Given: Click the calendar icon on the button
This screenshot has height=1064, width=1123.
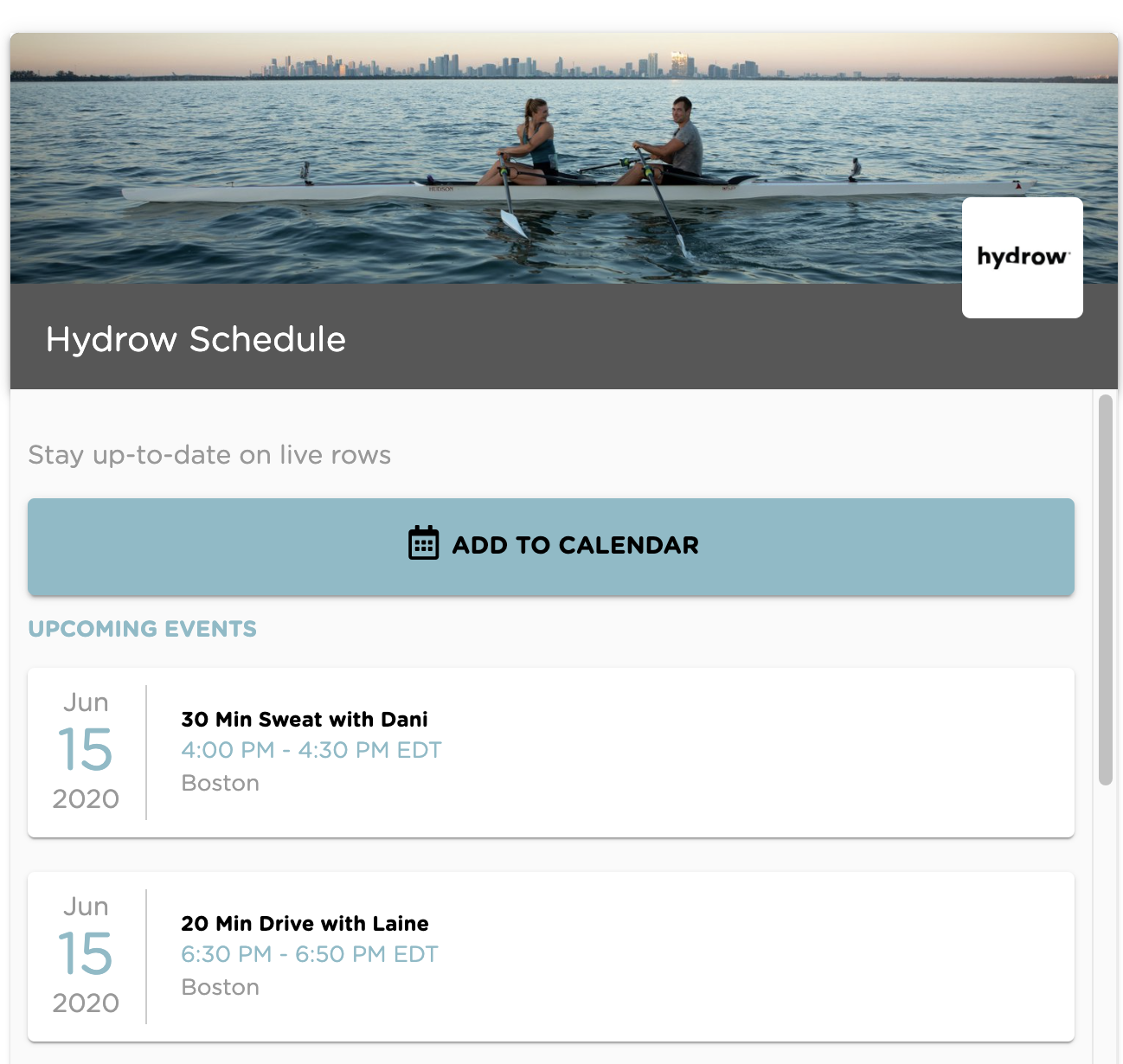Looking at the screenshot, I should coord(423,543).
